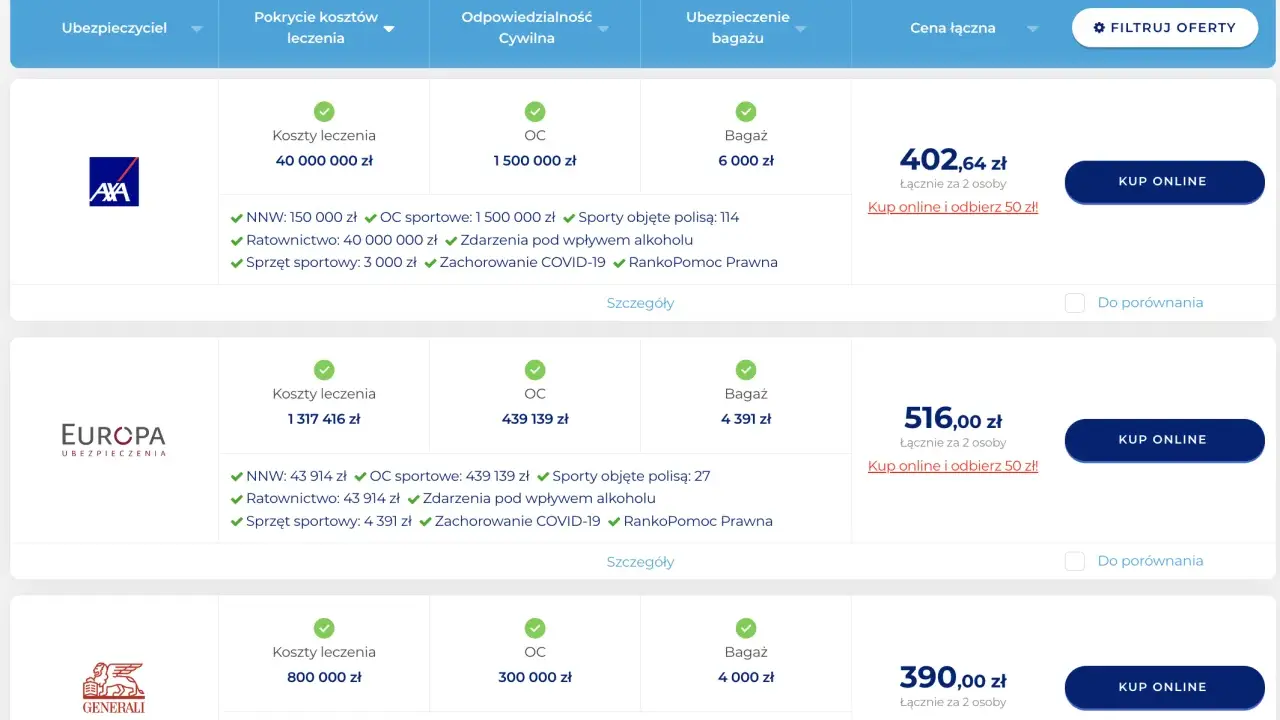Click the Ubezpieczenie bagażu header
Image resolution: width=1280 pixels, height=720 pixels.
point(738,28)
